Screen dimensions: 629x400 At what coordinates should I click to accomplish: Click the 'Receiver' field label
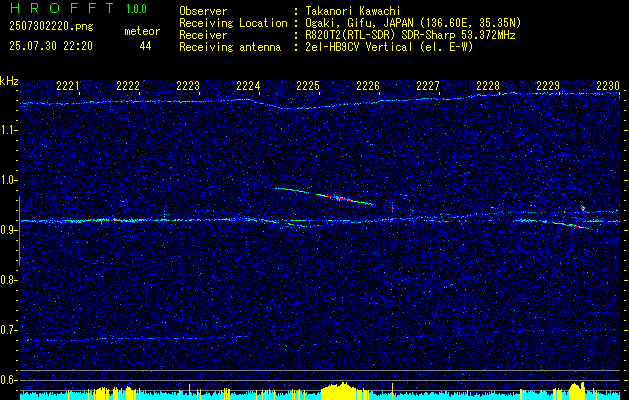(203, 35)
